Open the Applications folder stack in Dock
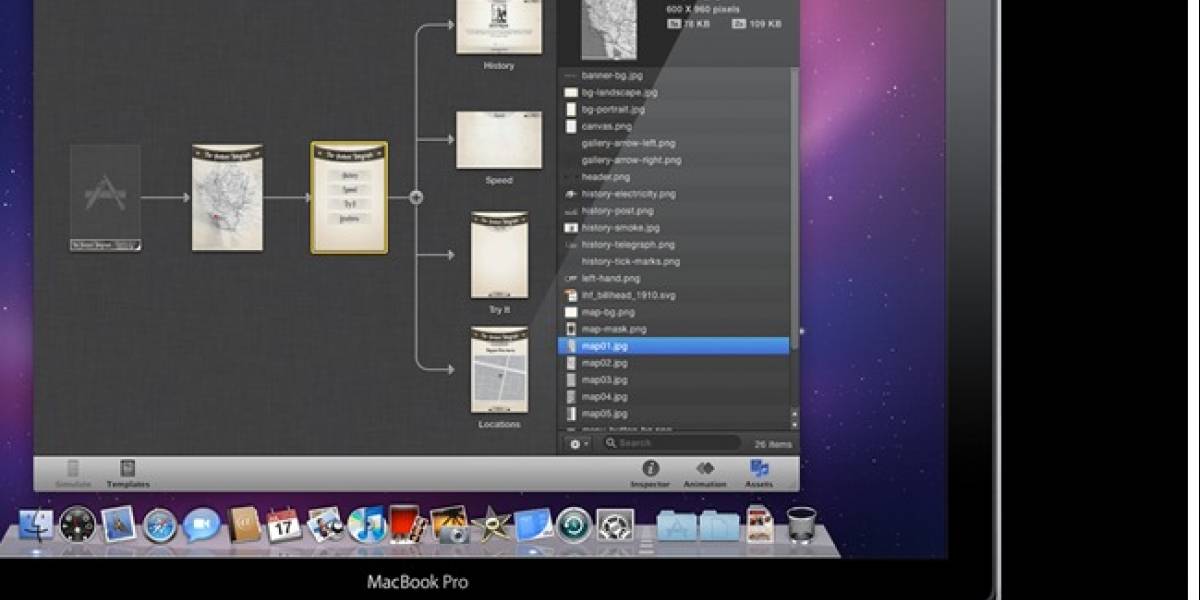The image size is (1200, 600). click(677, 525)
